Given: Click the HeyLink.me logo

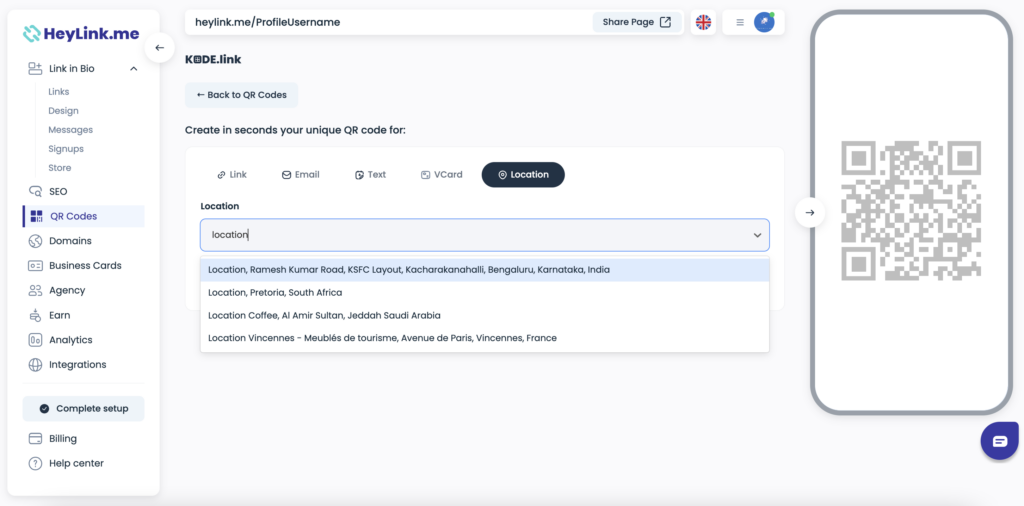Looking at the screenshot, I should pyautogui.click(x=81, y=33).
